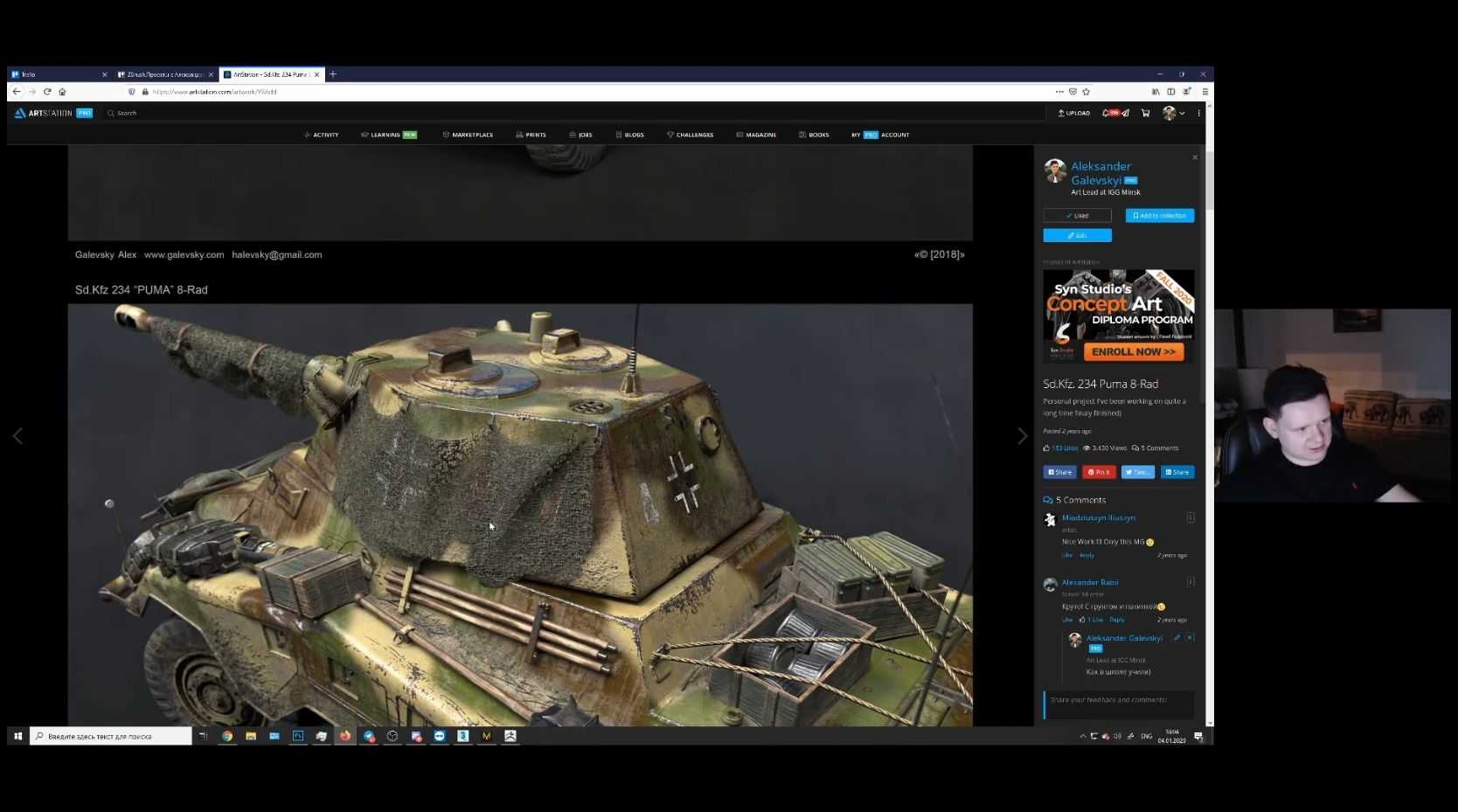This screenshot has height=812, width=1458.
Task: Open Aleksander Galevskyi's profile name link
Action: pyautogui.click(x=1101, y=173)
